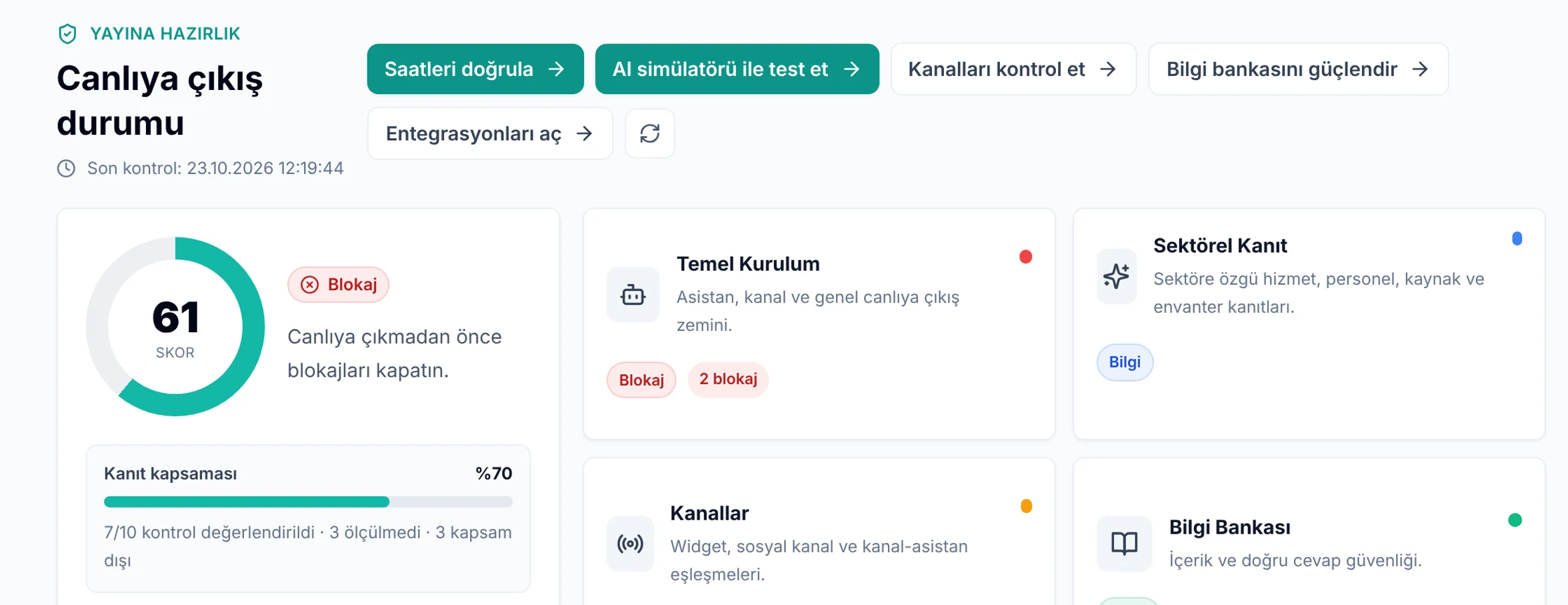Click Kanalları kontrol et button
1568x605 pixels.
[1013, 69]
